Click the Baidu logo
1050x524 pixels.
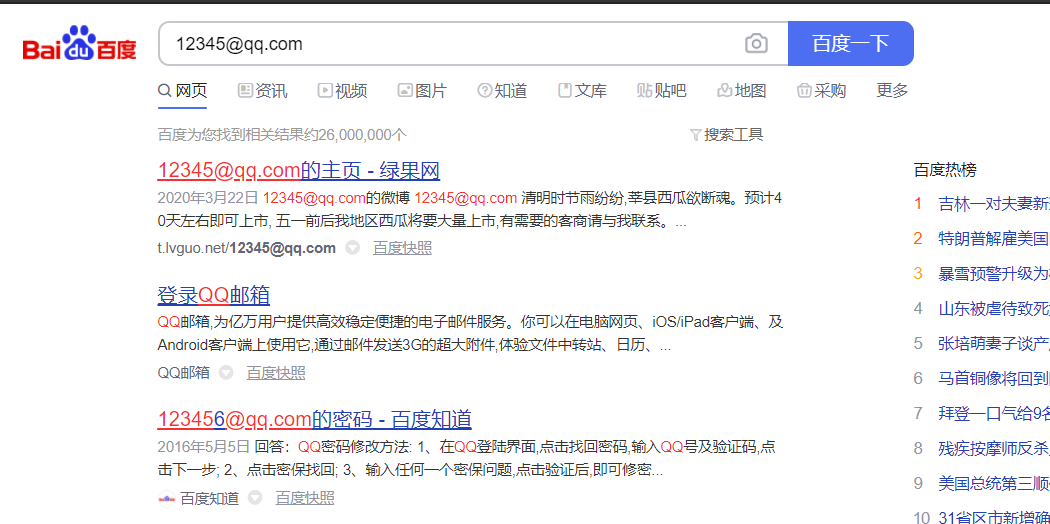(80, 43)
